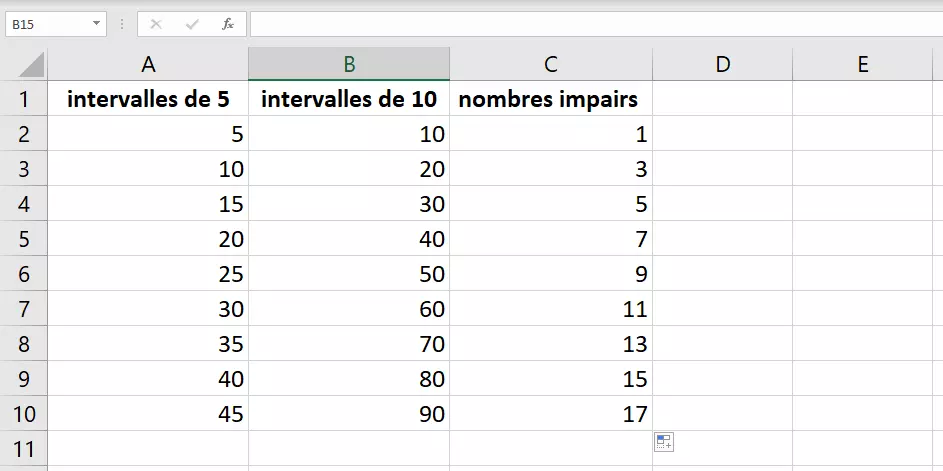Click cell C8 containing 13

click(x=551, y=343)
